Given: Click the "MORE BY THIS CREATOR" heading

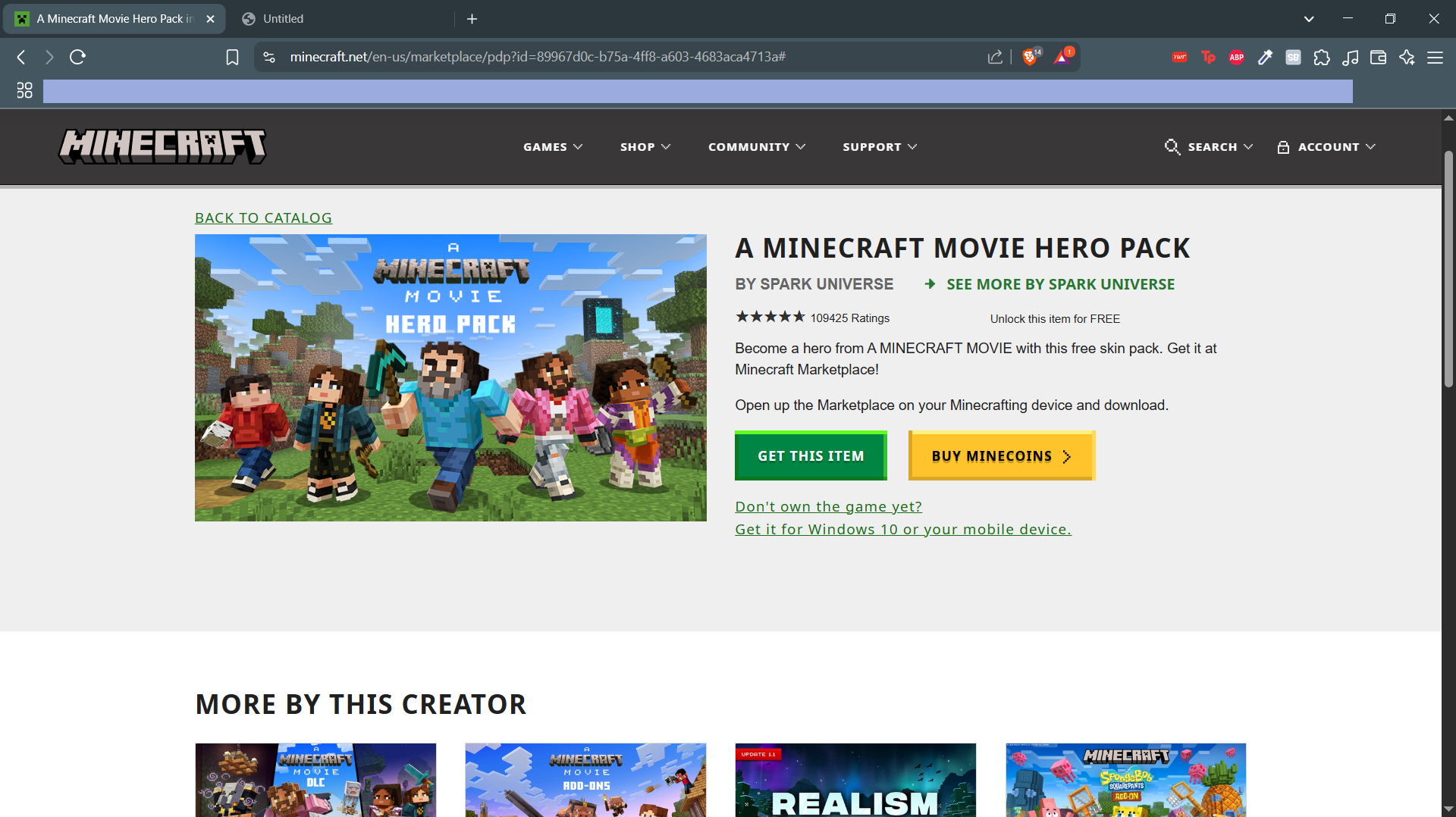Looking at the screenshot, I should click(x=361, y=705).
